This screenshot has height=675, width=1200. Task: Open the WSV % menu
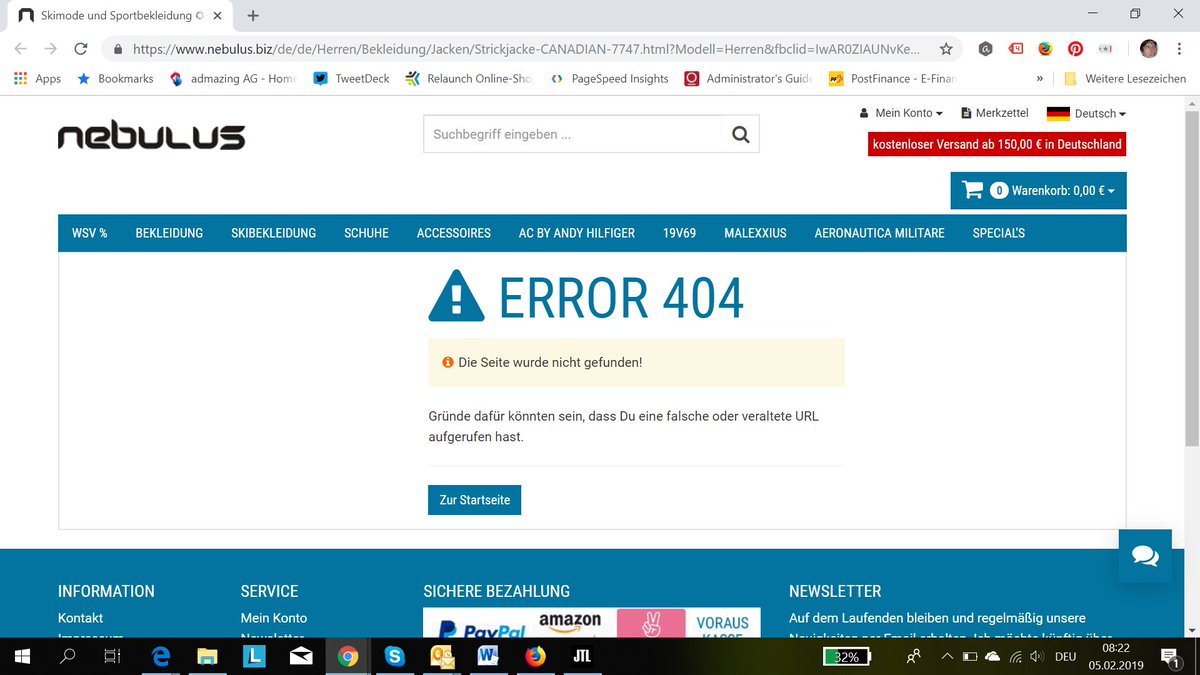tap(90, 233)
